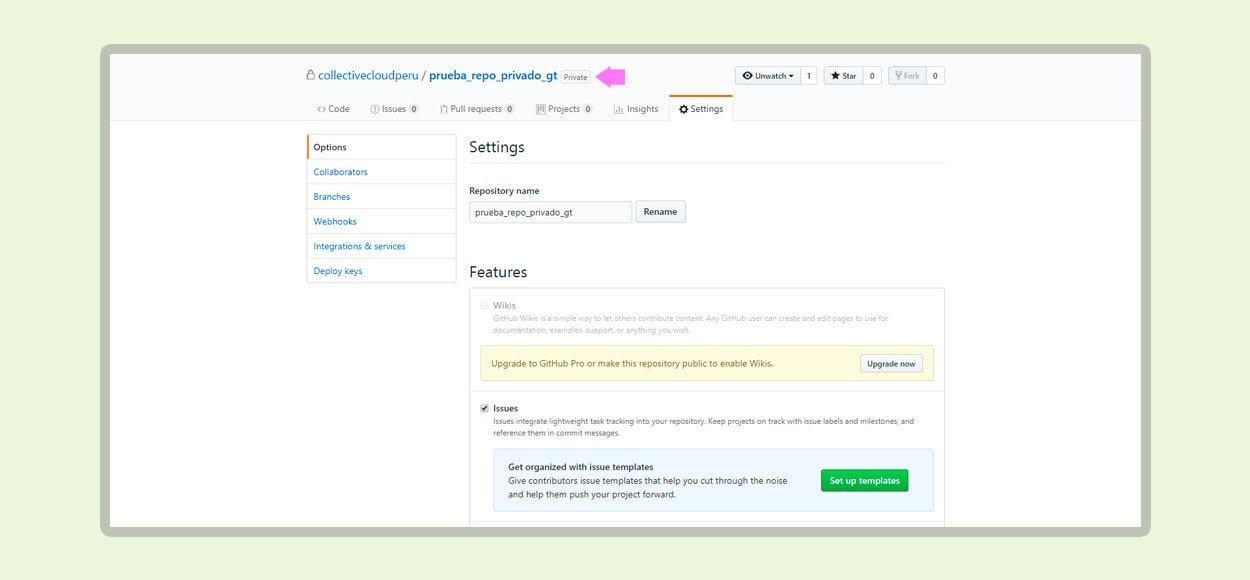1250x580 pixels.
Task: Click the Code brackets icon
Action: (x=321, y=109)
